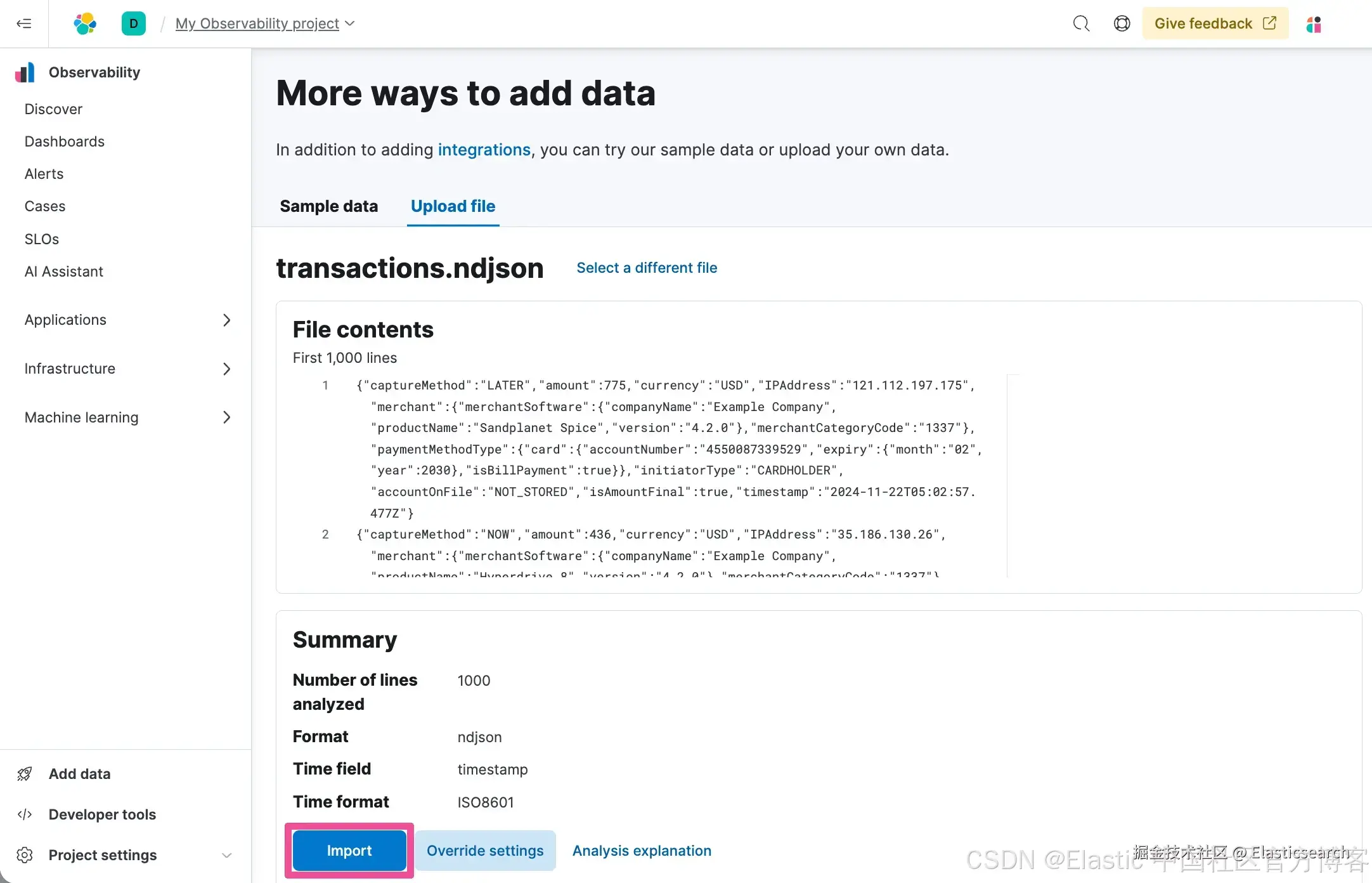
Task: Expand the Machine learning section
Action: click(226, 417)
